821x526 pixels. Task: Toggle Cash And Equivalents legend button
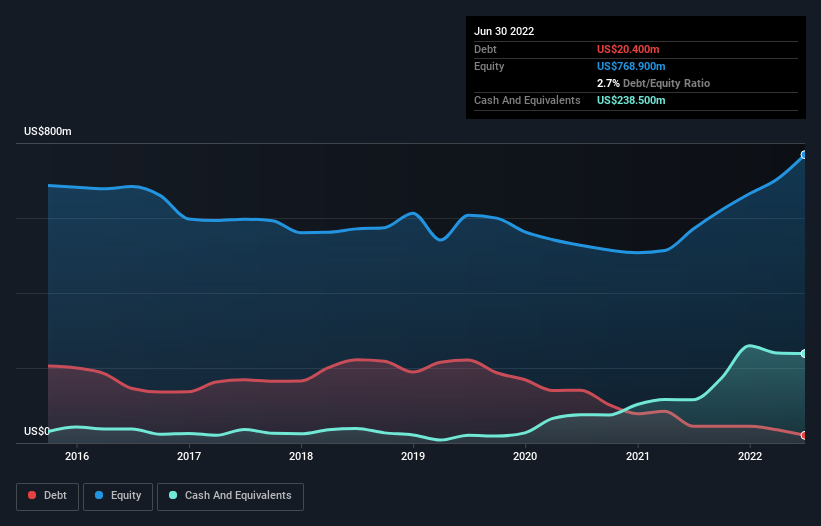click(x=230, y=496)
